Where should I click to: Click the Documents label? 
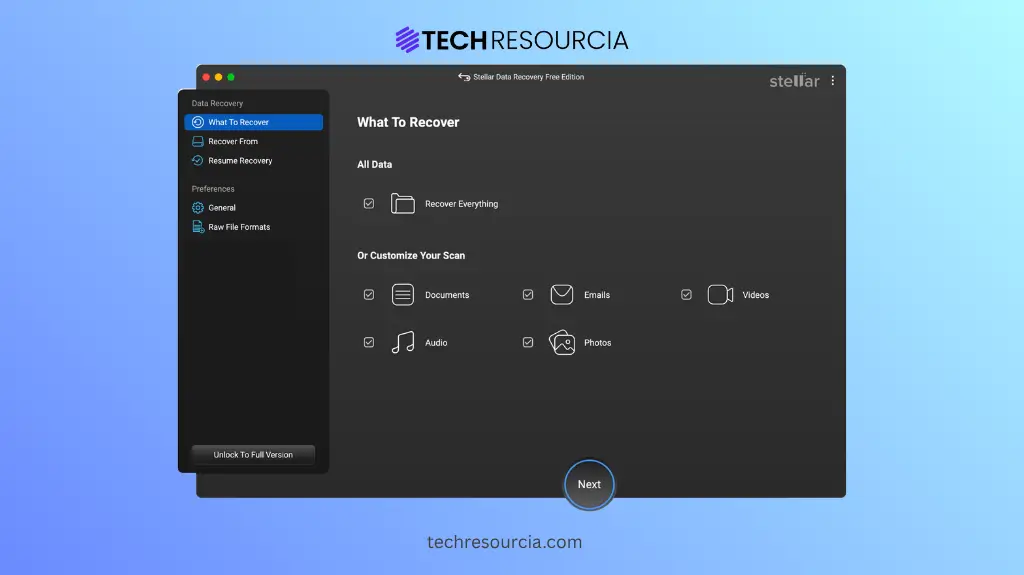coord(447,295)
